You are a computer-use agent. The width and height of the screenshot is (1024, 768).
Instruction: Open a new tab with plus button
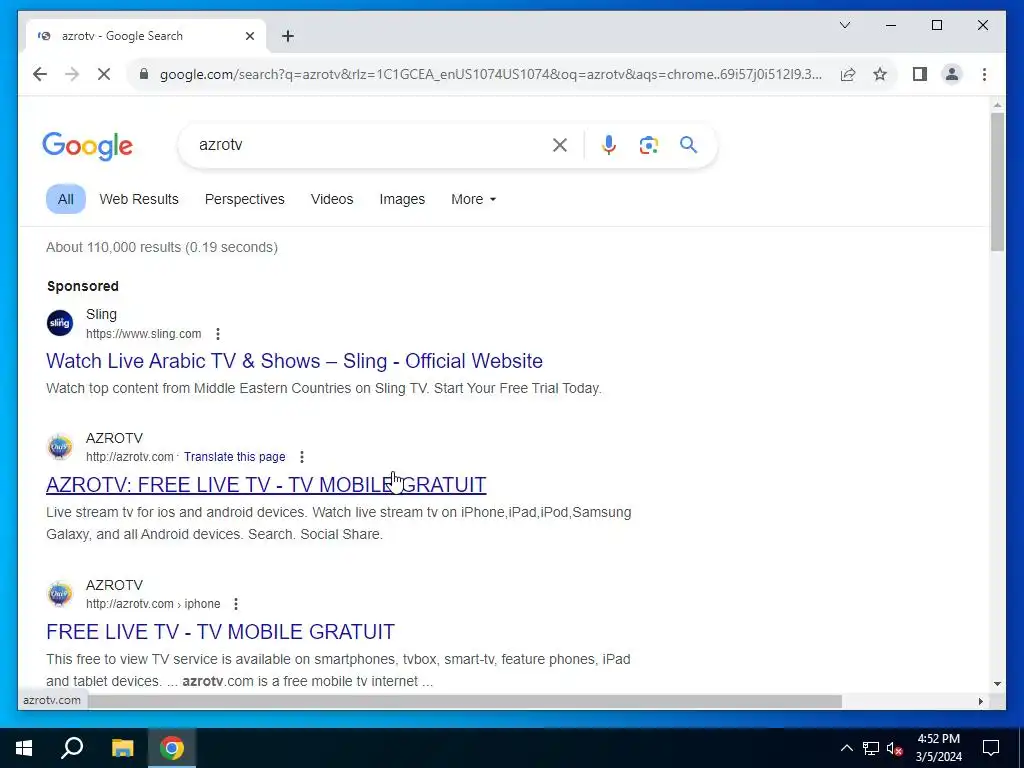point(288,36)
